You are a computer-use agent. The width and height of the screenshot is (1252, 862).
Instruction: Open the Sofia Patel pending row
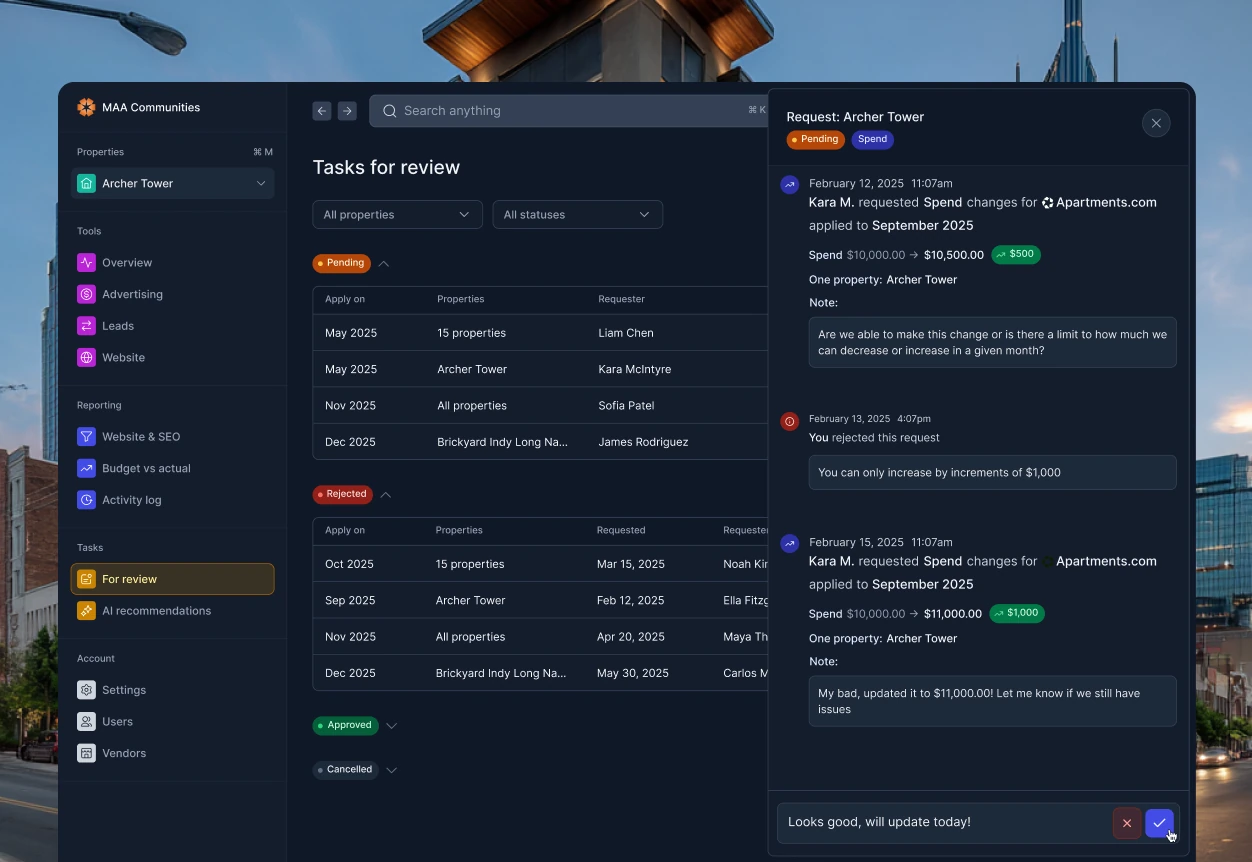click(x=540, y=406)
